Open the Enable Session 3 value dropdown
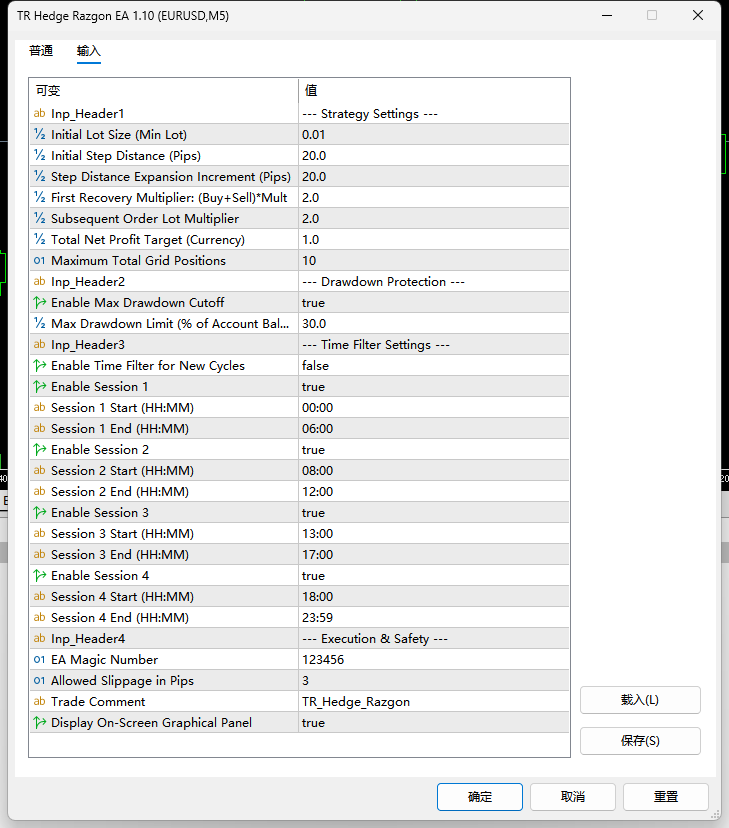729x828 pixels. click(433, 513)
